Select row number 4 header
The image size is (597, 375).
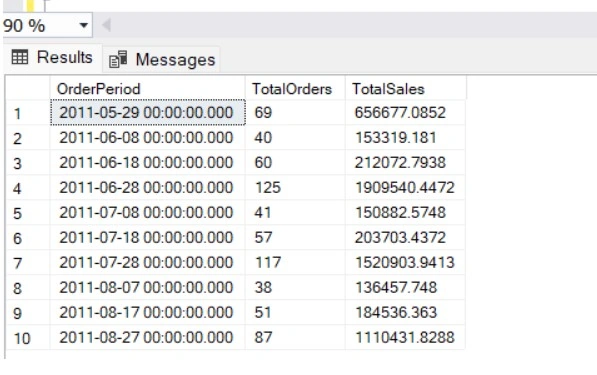tap(28, 188)
